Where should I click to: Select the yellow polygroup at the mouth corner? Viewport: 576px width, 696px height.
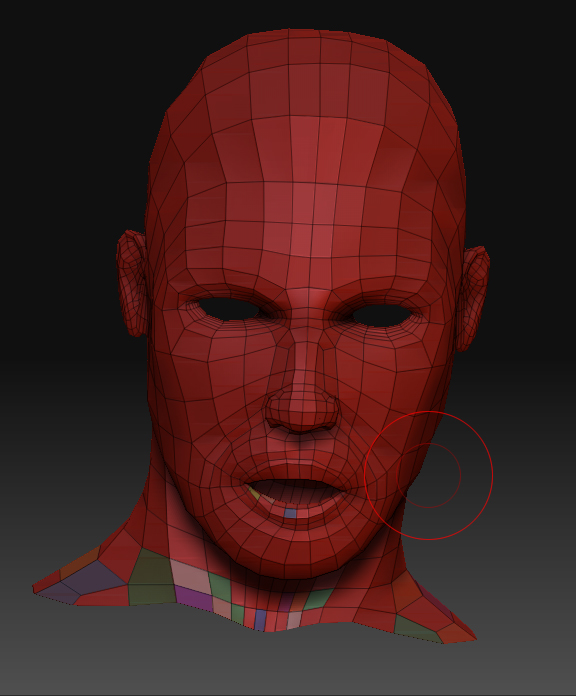tap(255, 493)
